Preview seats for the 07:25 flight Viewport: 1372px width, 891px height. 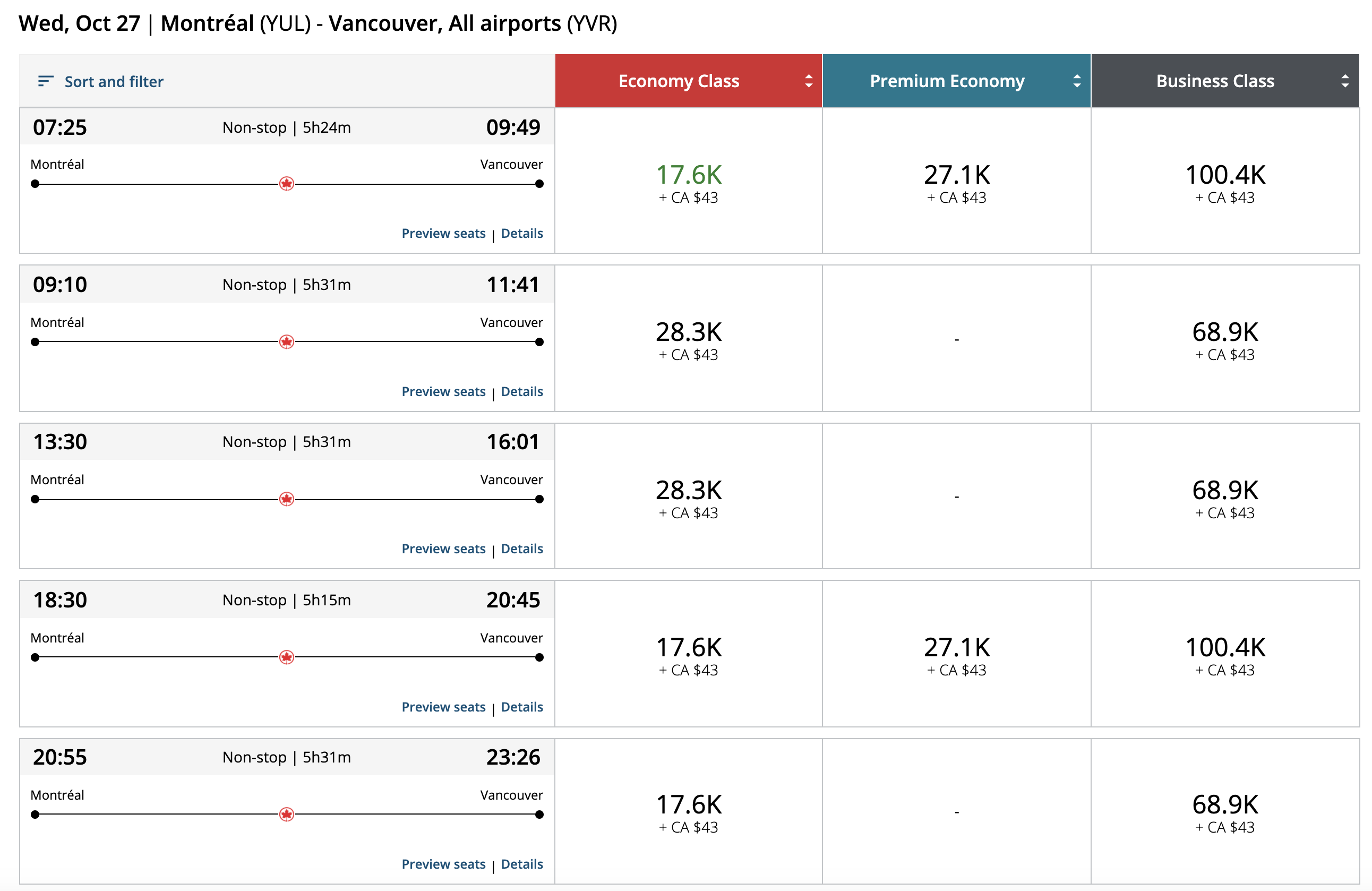click(443, 234)
